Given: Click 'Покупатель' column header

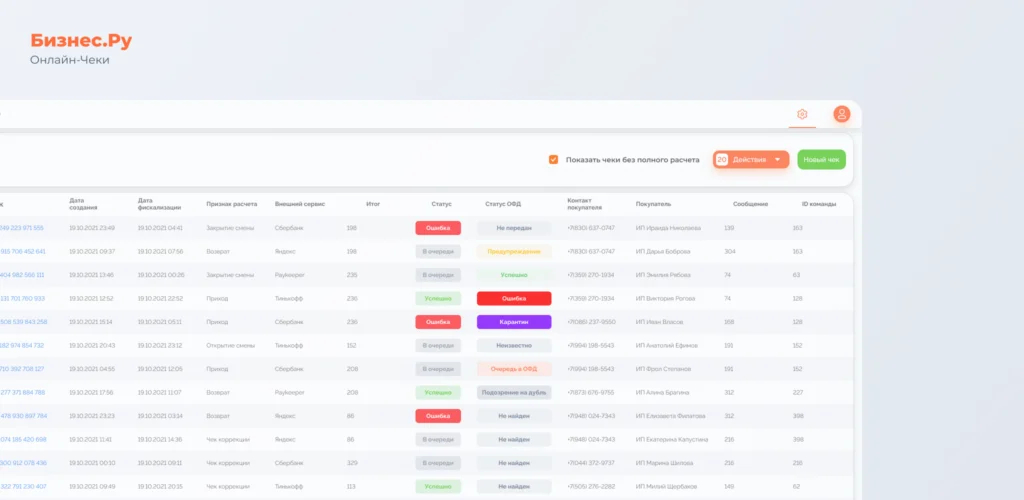Looking at the screenshot, I should pos(654,204).
